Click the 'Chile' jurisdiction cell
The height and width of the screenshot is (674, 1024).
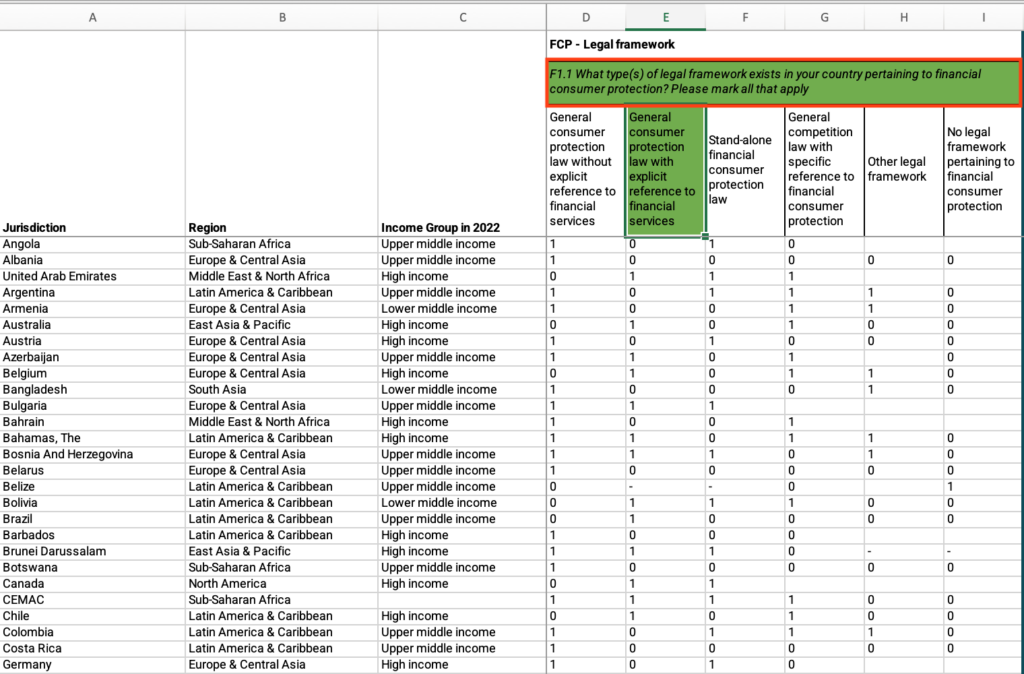[x=93, y=616]
